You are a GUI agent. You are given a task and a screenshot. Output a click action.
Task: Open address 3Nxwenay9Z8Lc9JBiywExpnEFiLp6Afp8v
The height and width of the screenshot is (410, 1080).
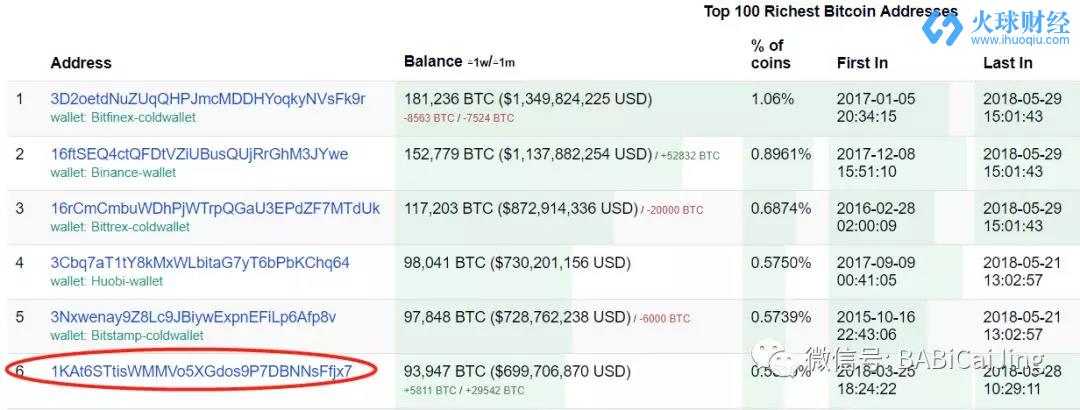tap(193, 317)
